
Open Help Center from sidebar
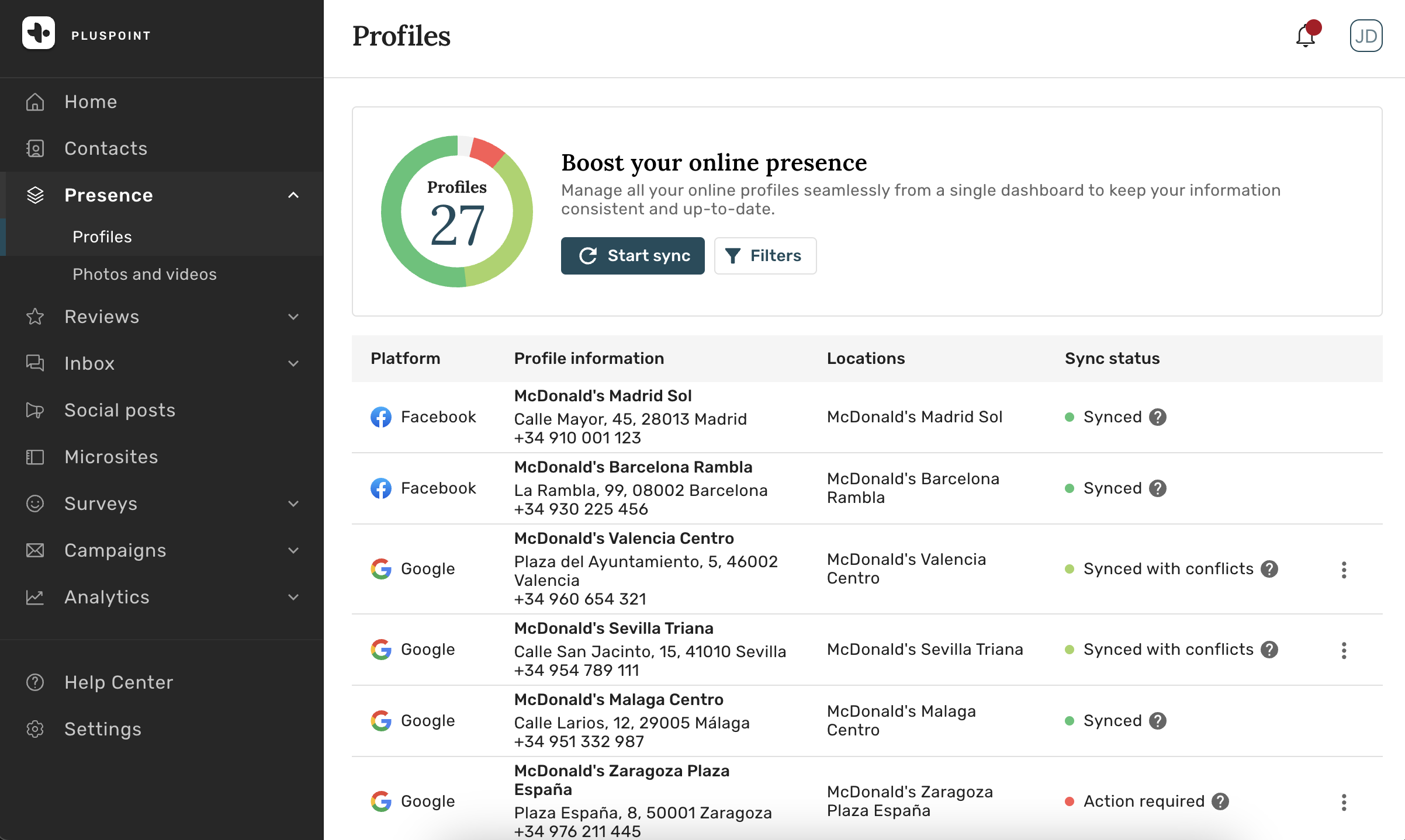click(119, 682)
